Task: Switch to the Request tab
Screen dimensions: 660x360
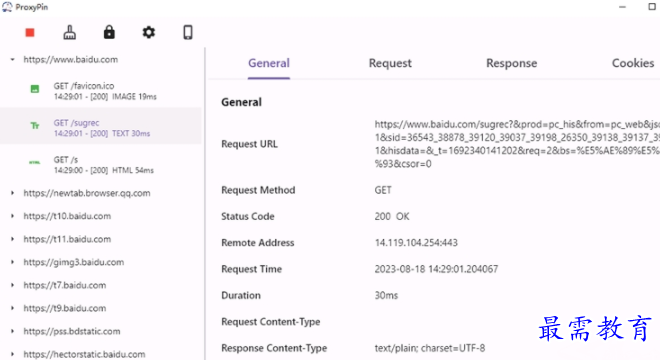Action: pos(390,63)
